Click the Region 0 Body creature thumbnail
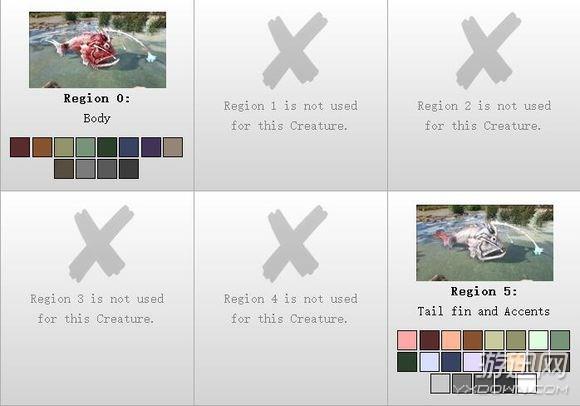This screenshot has height=406, width=580. coord(98,50)
